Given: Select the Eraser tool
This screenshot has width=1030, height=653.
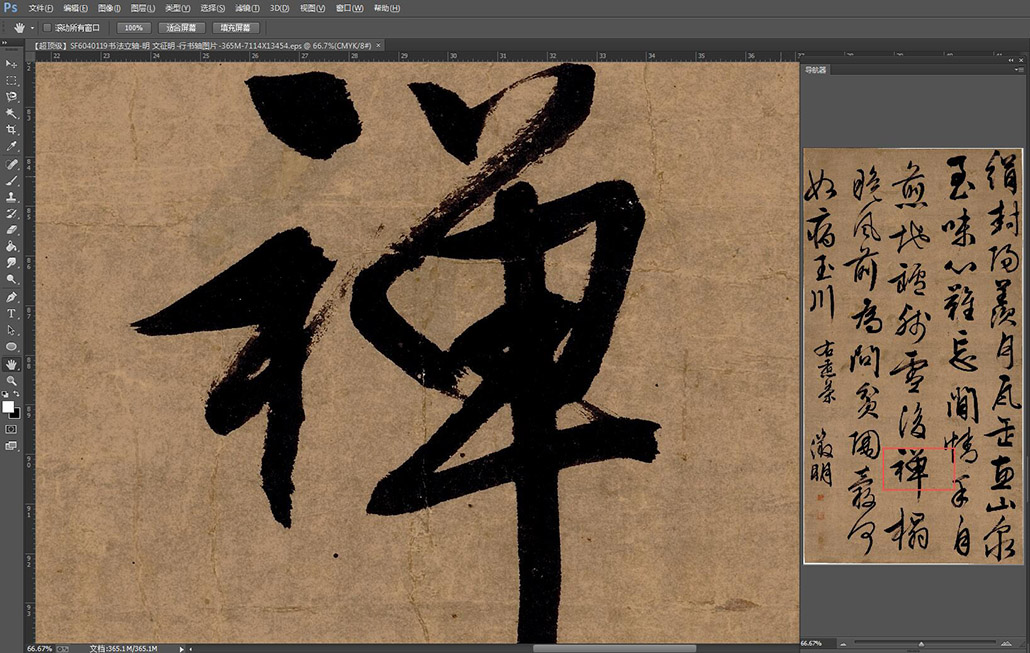Looking at the screenshot, I should 11,230.
